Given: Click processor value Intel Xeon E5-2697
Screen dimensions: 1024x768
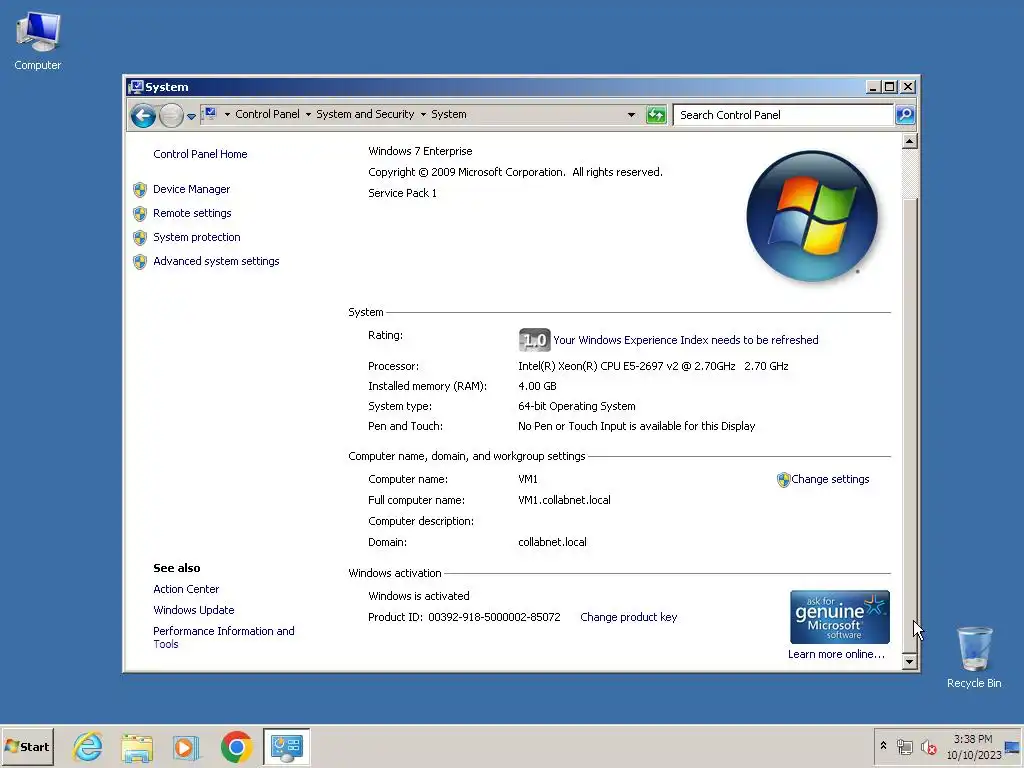Looking at the screenshot, I should [x=653, y=366].
